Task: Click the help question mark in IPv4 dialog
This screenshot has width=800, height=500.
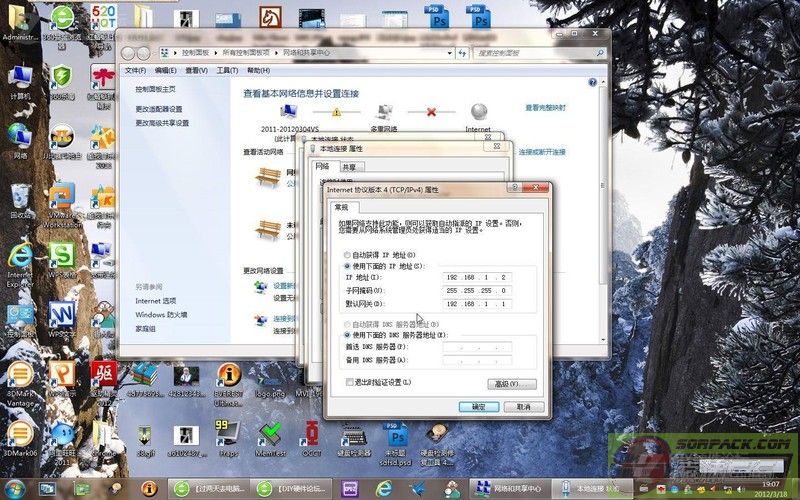Action: point(514,188)
